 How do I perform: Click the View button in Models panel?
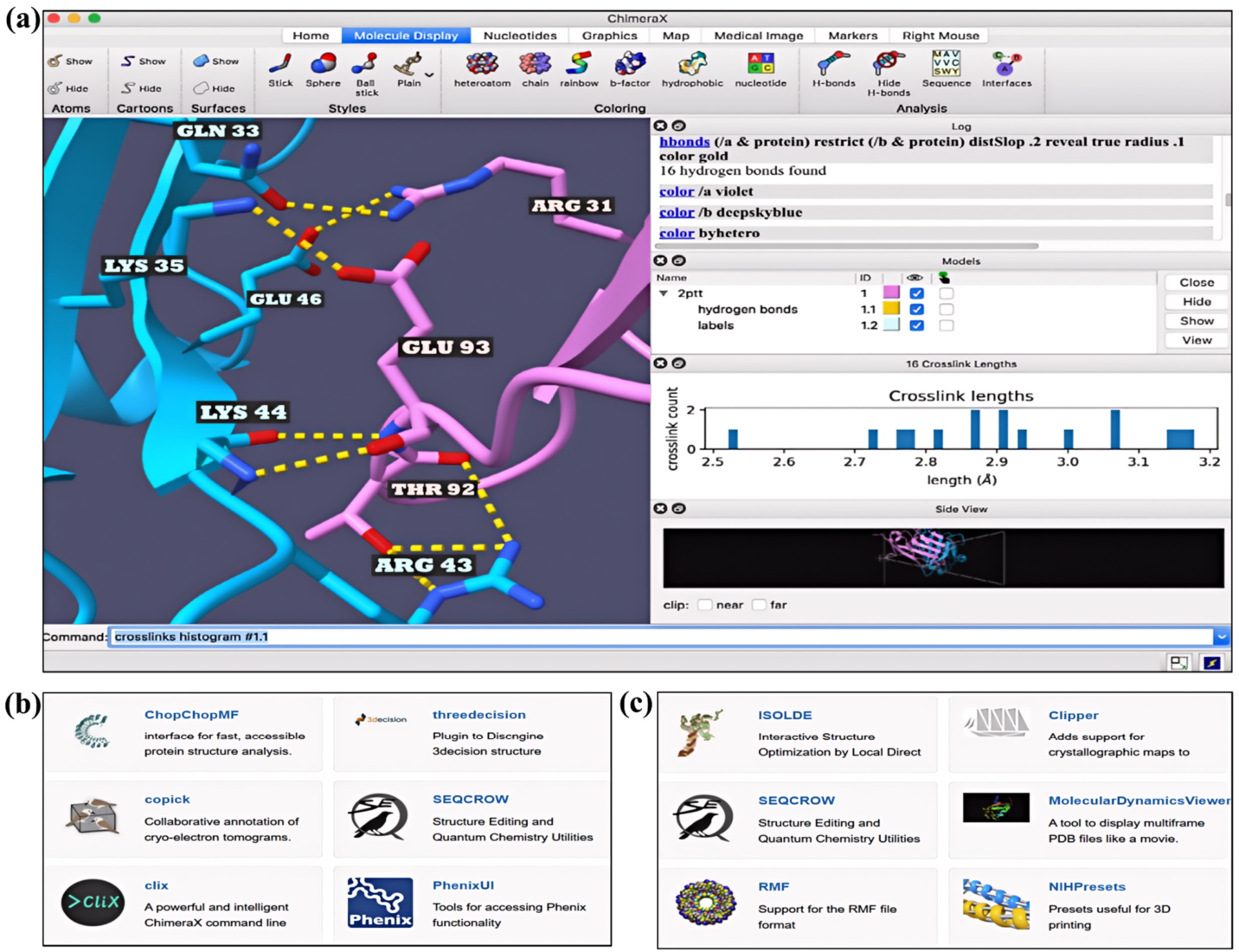pos(1197,340)
